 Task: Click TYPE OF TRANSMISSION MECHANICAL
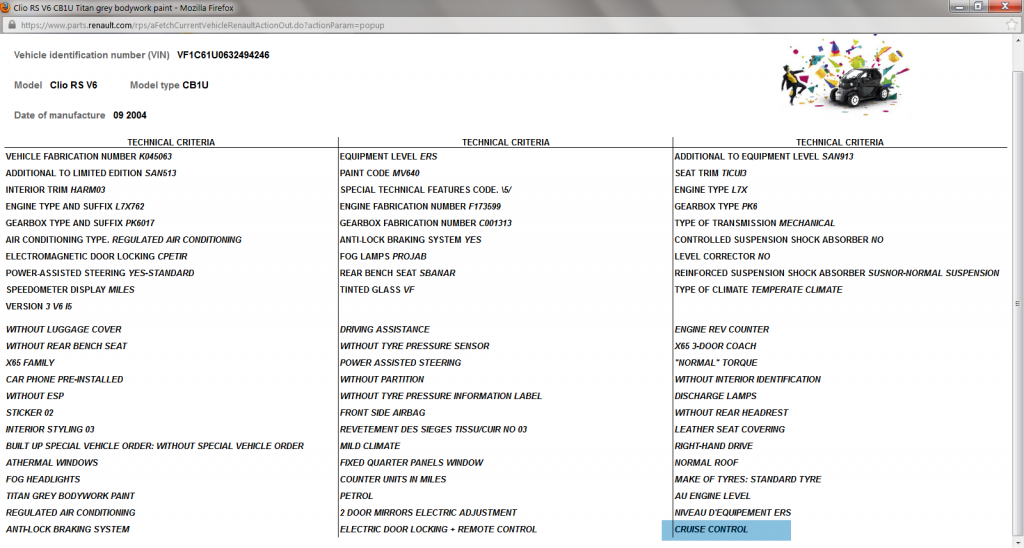pos(755,223)
